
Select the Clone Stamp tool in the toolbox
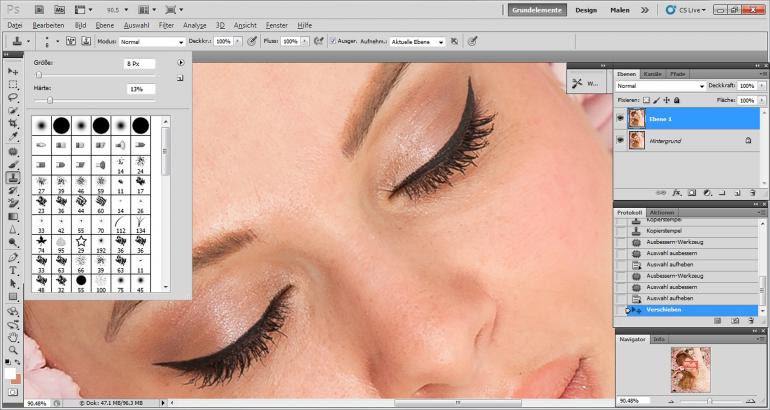tap(13, 178)
